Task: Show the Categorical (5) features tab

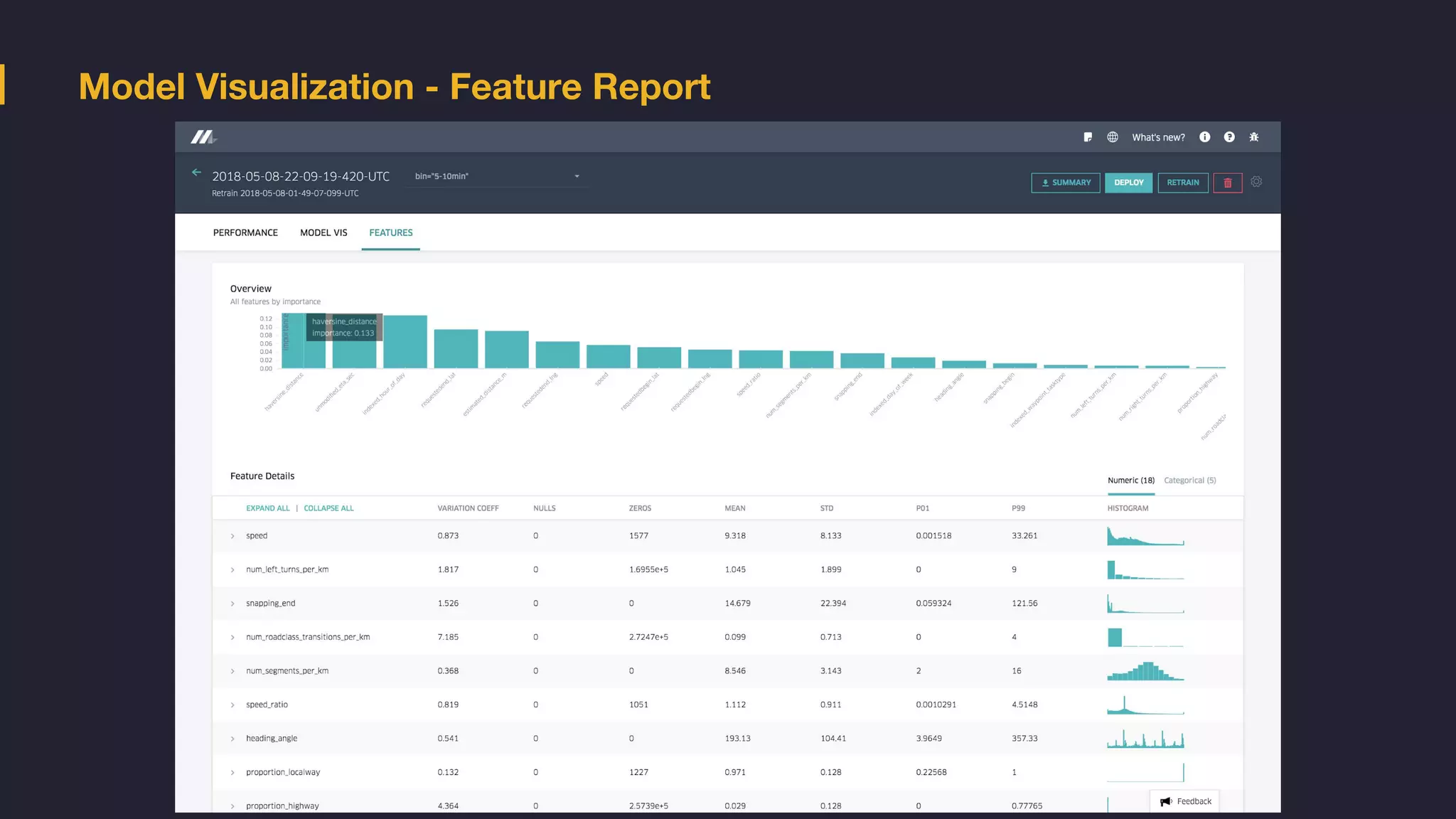Action: tap(1189, 481)
